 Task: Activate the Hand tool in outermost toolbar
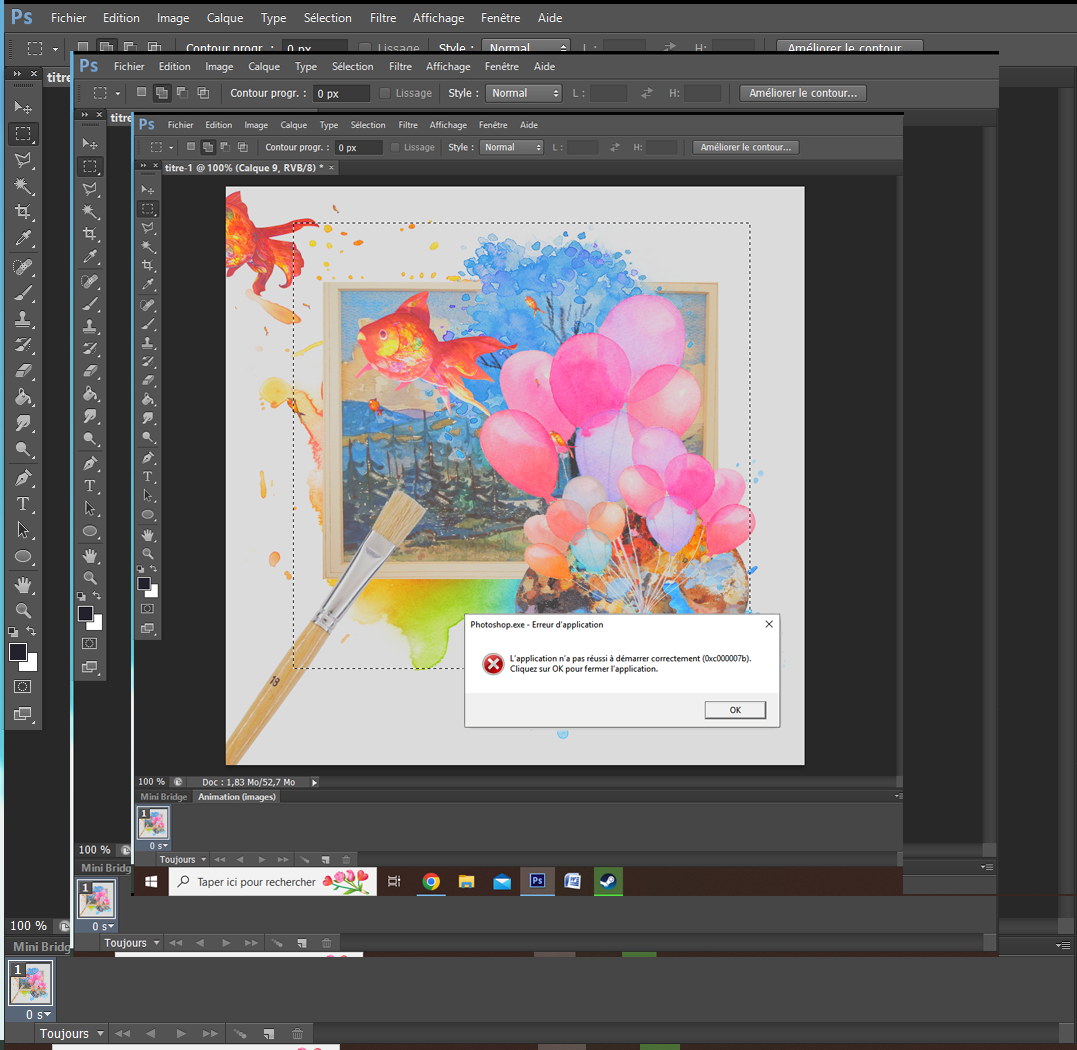click(23, 584)
